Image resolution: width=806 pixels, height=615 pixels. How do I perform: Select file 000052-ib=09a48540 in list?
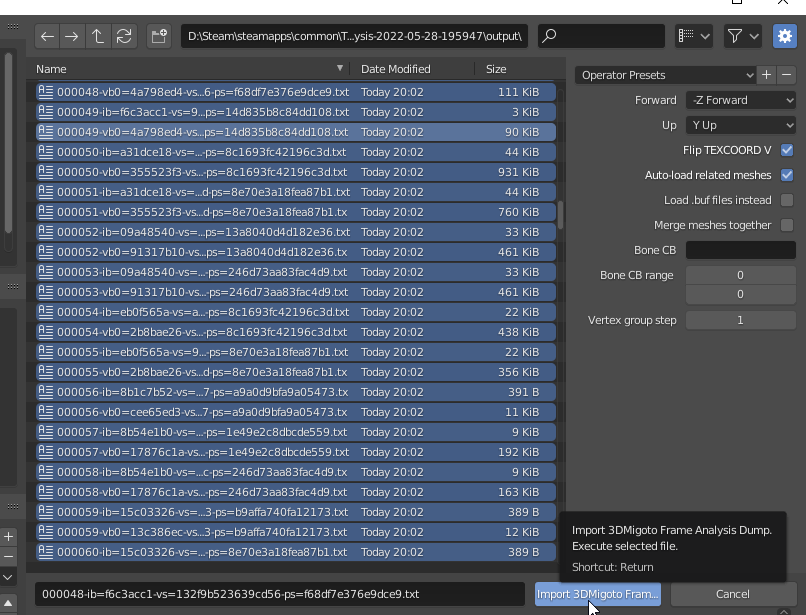296,232
